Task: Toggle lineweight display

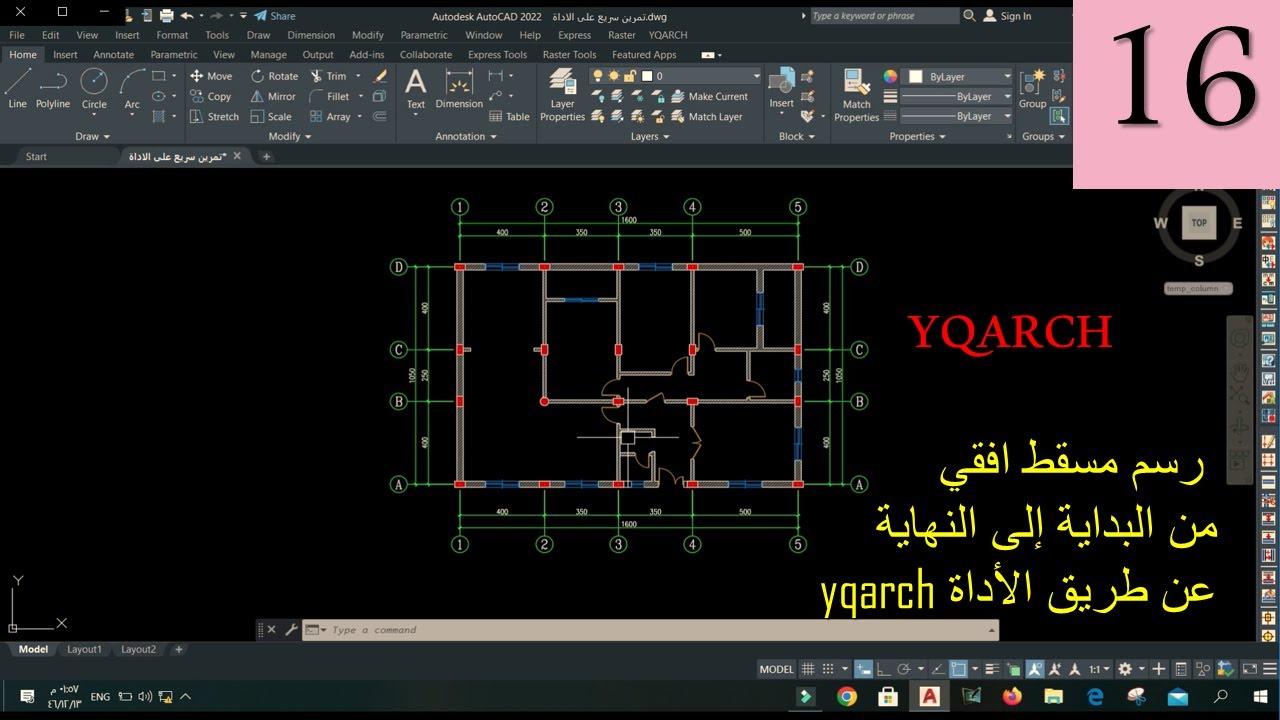Action: 992,669
